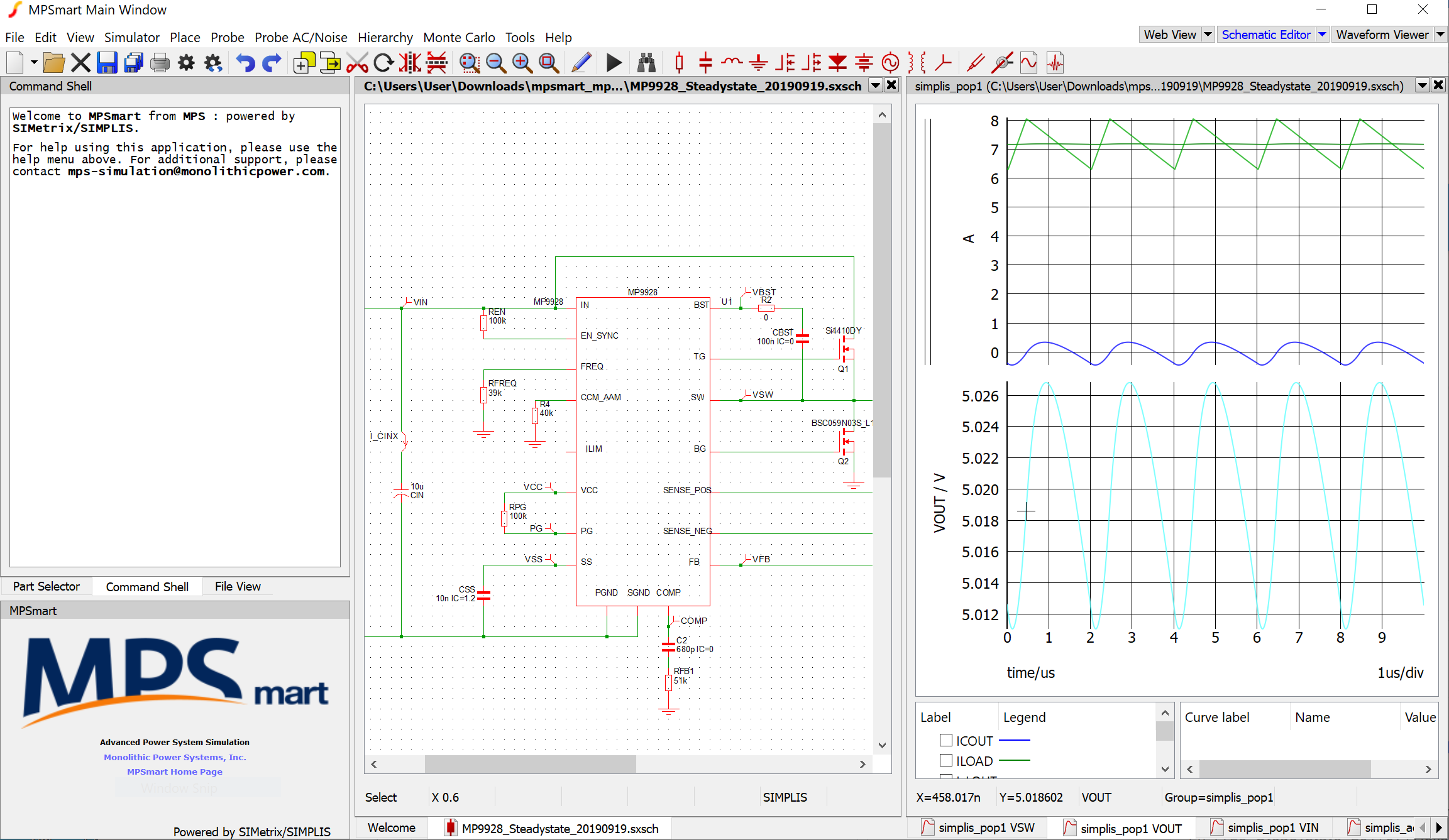Zoom in using the plus magnifier
Viewport: 1449px width, 840px height.
point(522,63)
